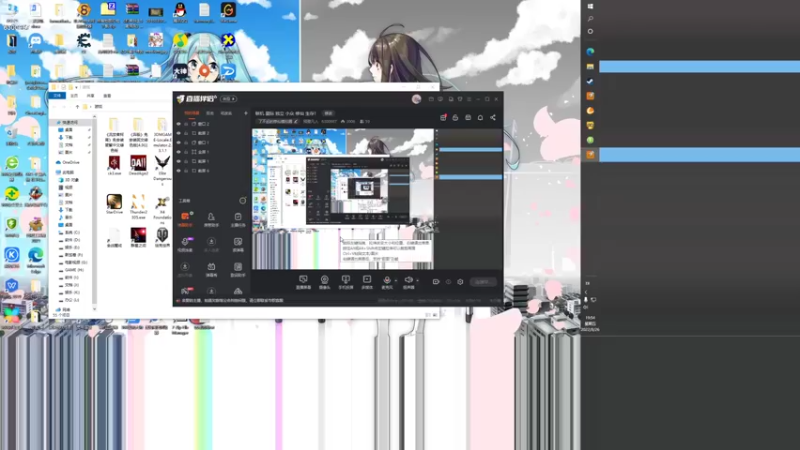Open the NEW-badged tool in the second toolbox row
The image size is (800, 450).
pos(185,244)
